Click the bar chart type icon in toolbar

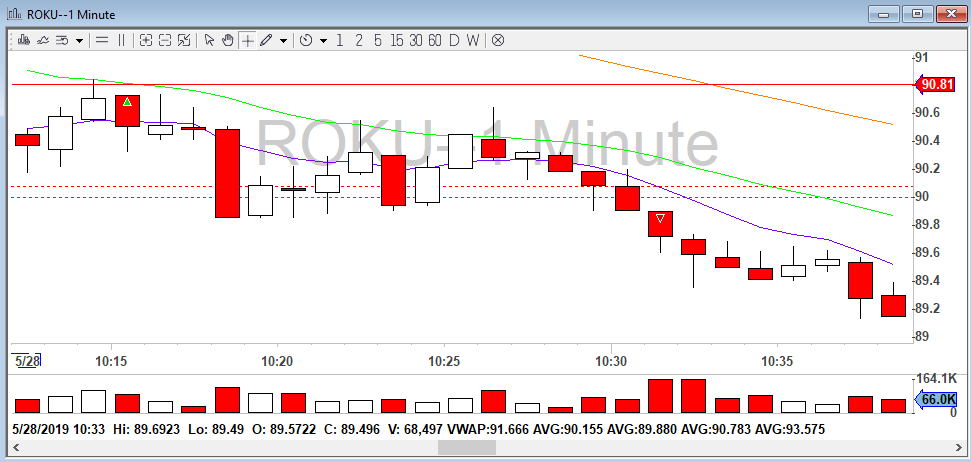coord(24,41)
